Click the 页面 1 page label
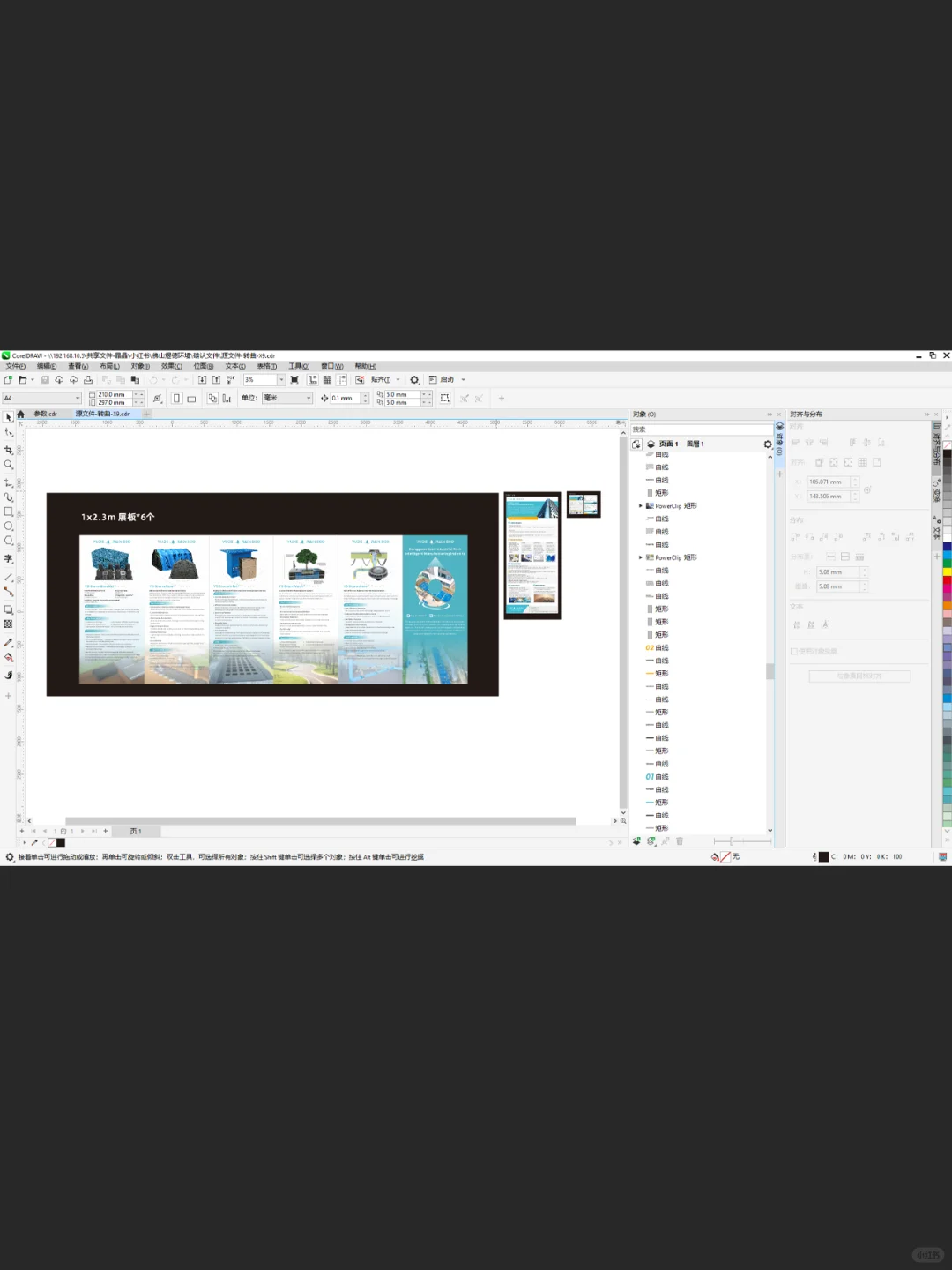 click(x=668, y=444)
